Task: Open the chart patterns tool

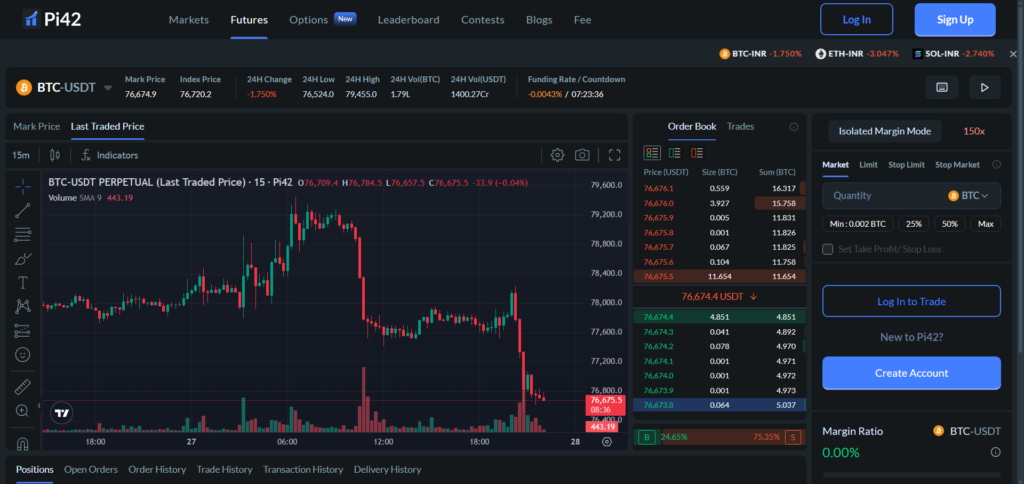Action: 22,306
